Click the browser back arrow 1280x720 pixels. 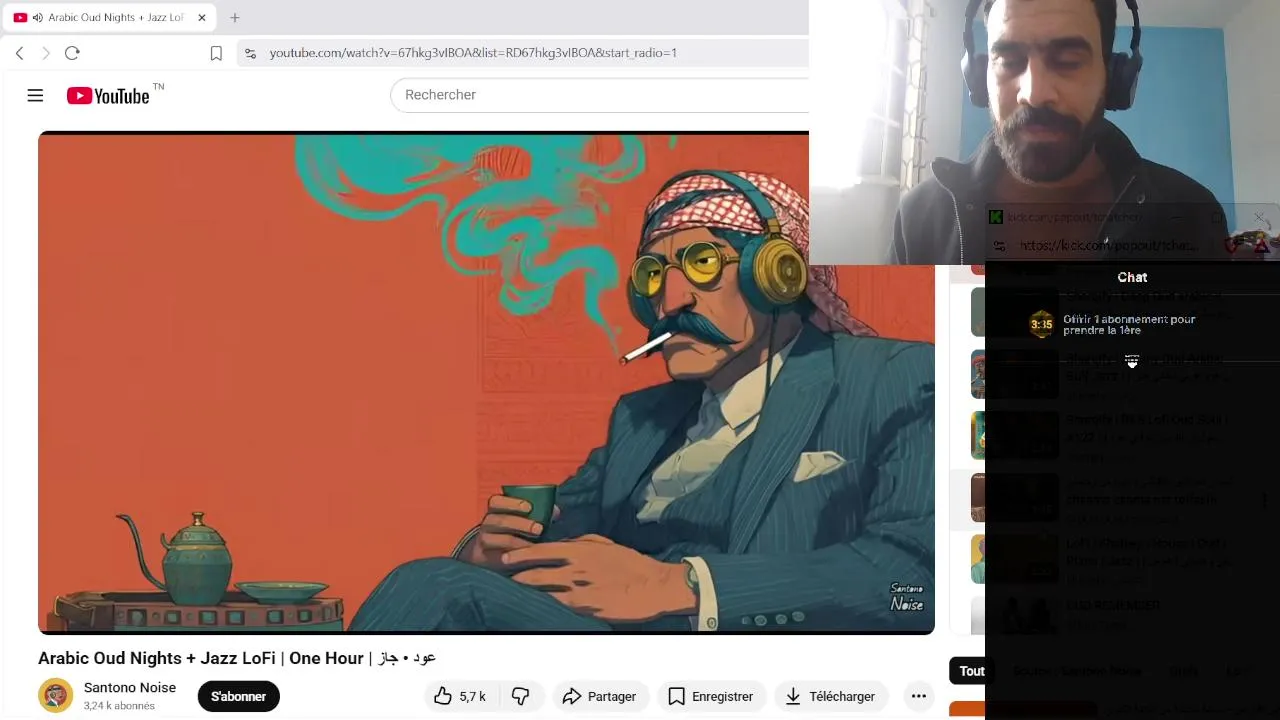(x=19, y=53)
